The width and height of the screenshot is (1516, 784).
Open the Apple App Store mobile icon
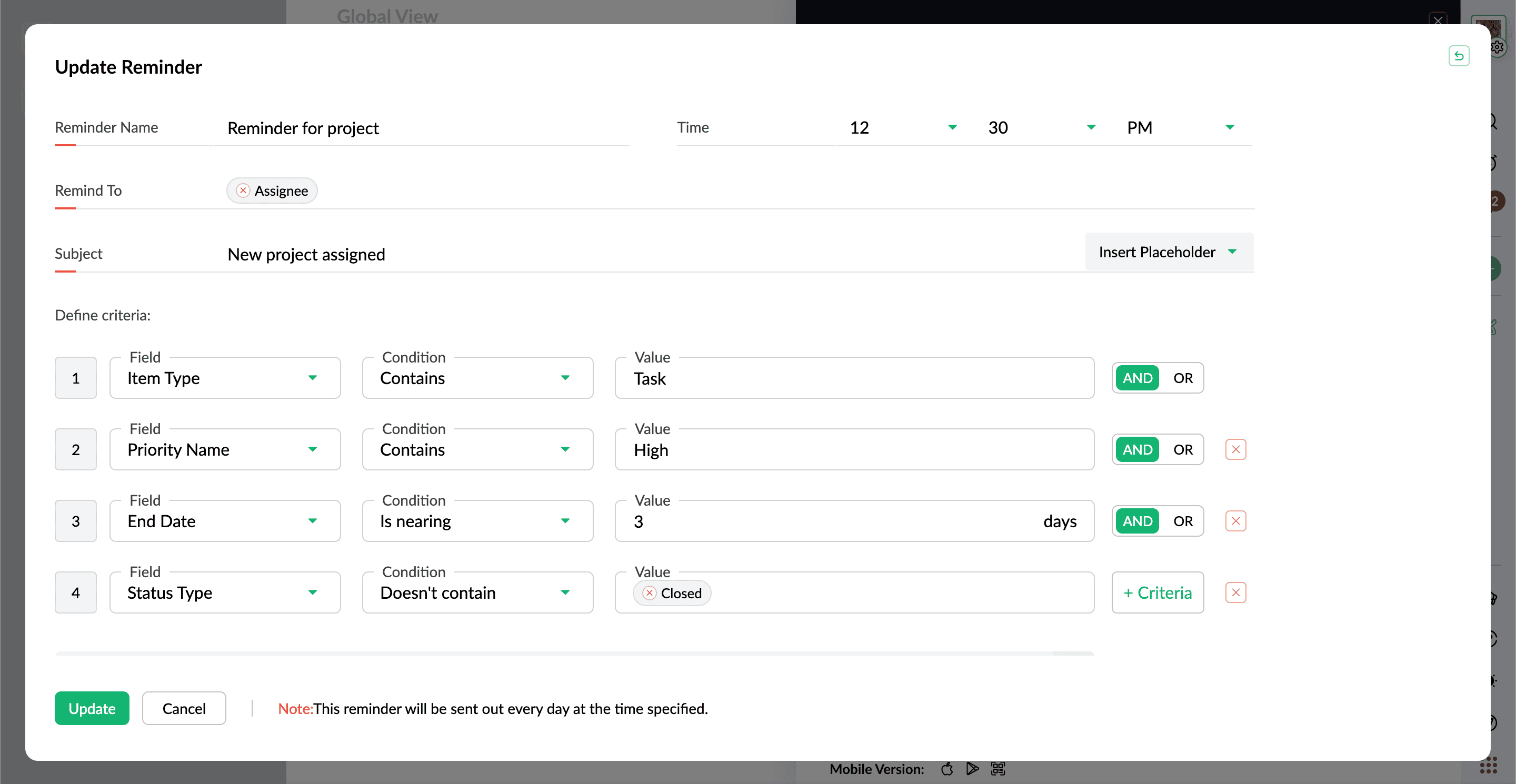(x=947, y=769)
